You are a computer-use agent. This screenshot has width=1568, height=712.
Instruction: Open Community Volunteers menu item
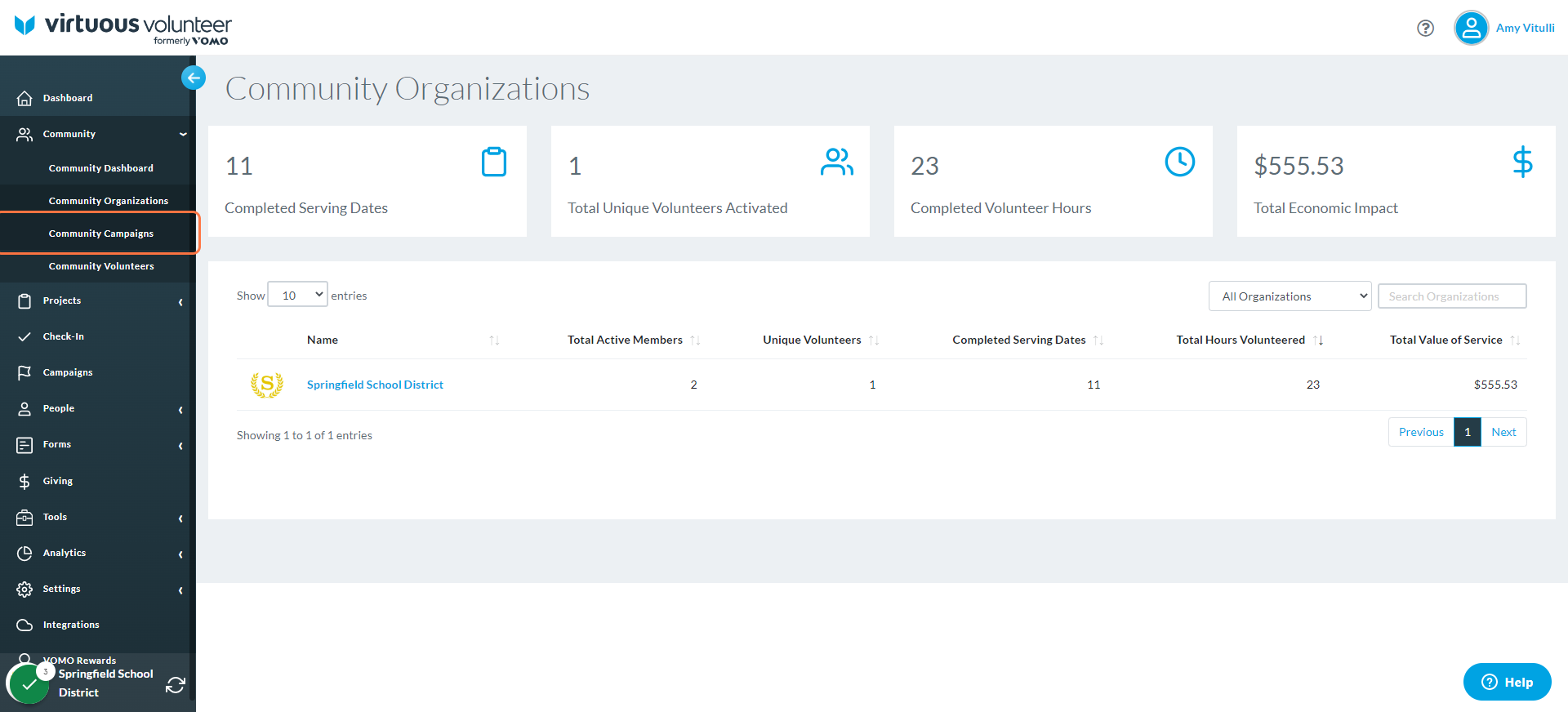(x=101, y=266)
